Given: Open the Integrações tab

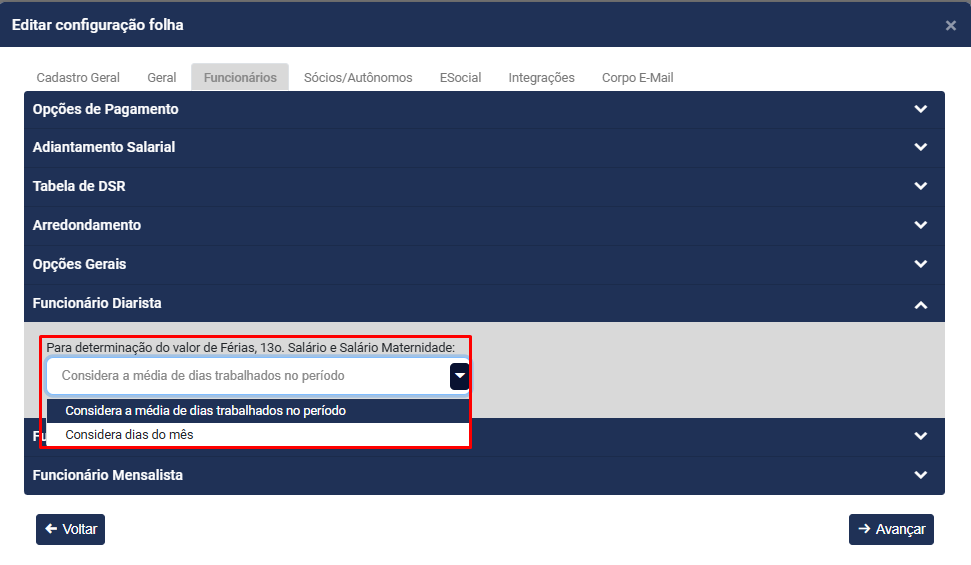Looking at the screenshot, I should point(541,77).
